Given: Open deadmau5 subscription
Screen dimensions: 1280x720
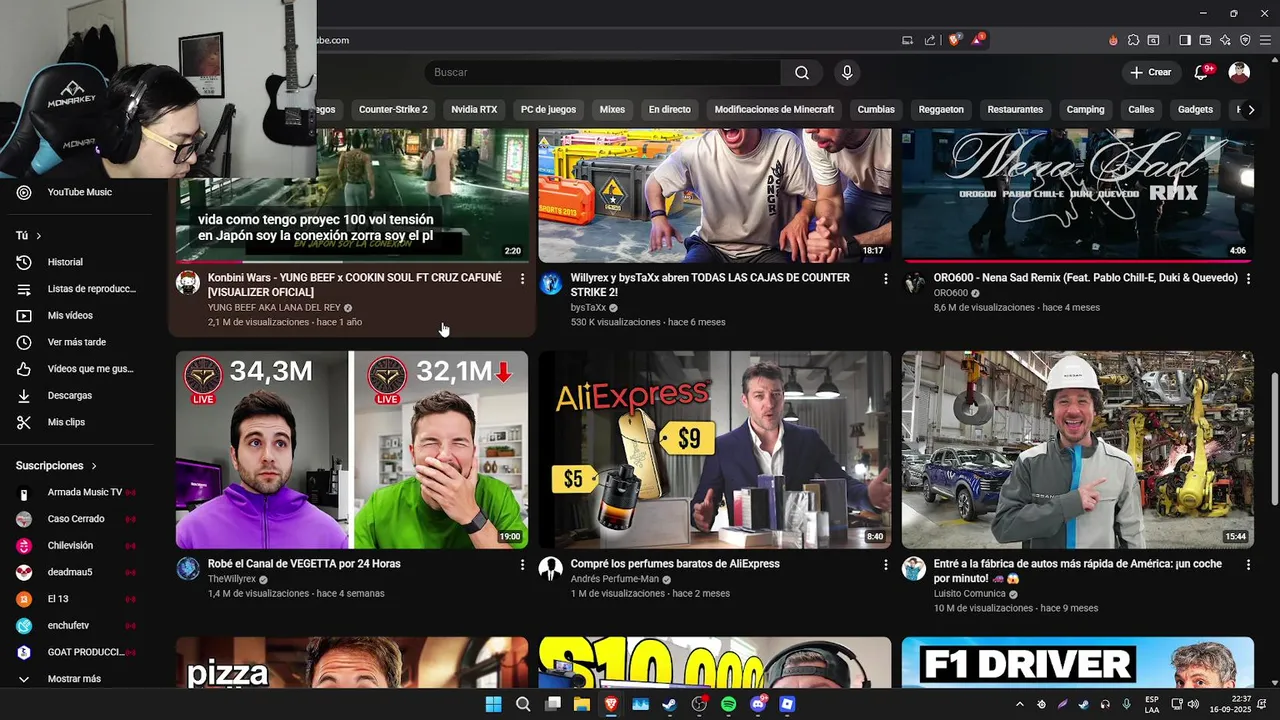Looking at the screenshot, I should (78, 572).
